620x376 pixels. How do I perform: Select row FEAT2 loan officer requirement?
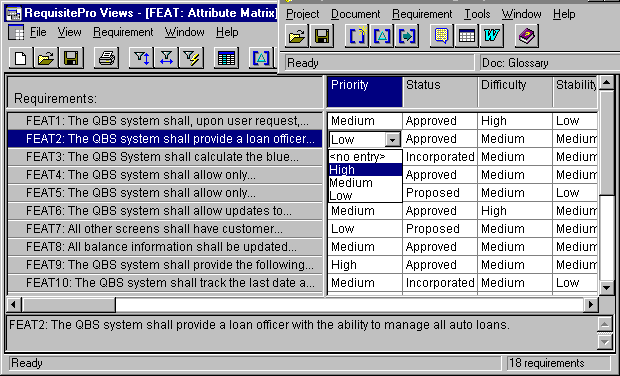point(165,139)
